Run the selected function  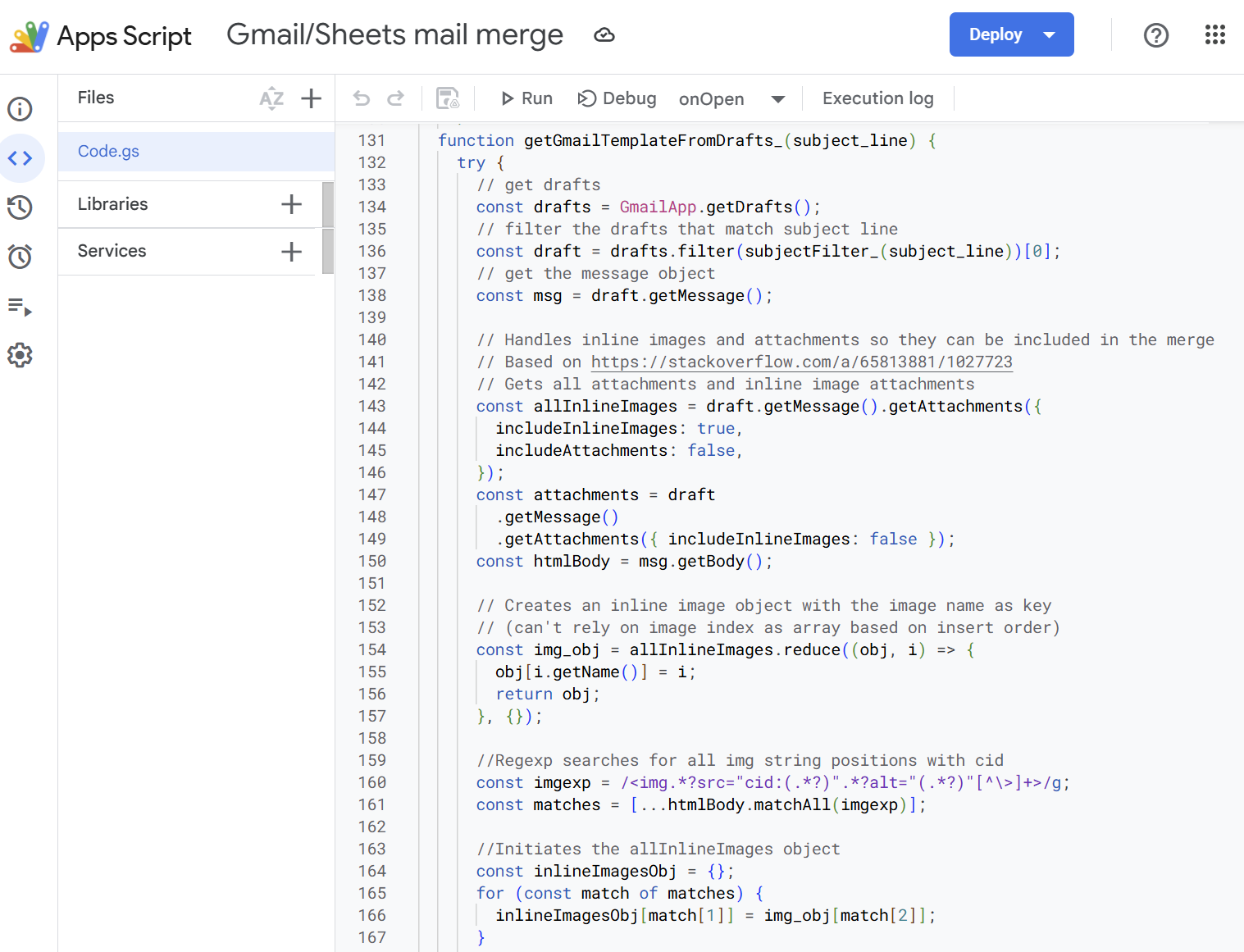click(x=526, y=98)
